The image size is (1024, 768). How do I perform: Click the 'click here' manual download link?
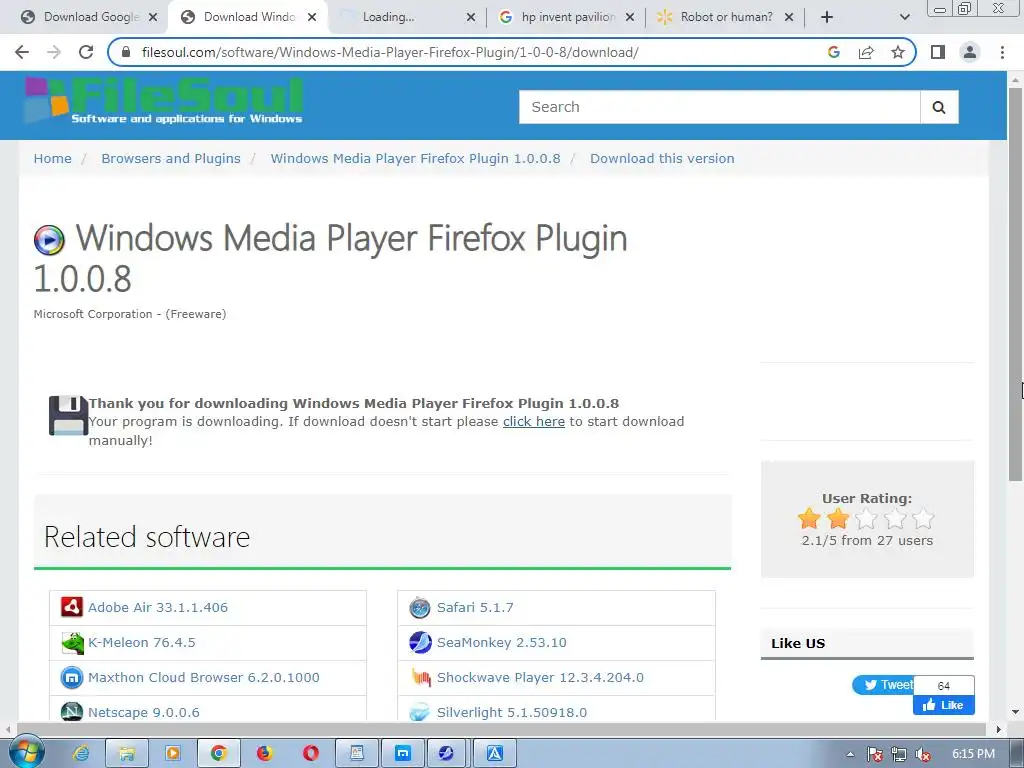(x=534, y=422)
